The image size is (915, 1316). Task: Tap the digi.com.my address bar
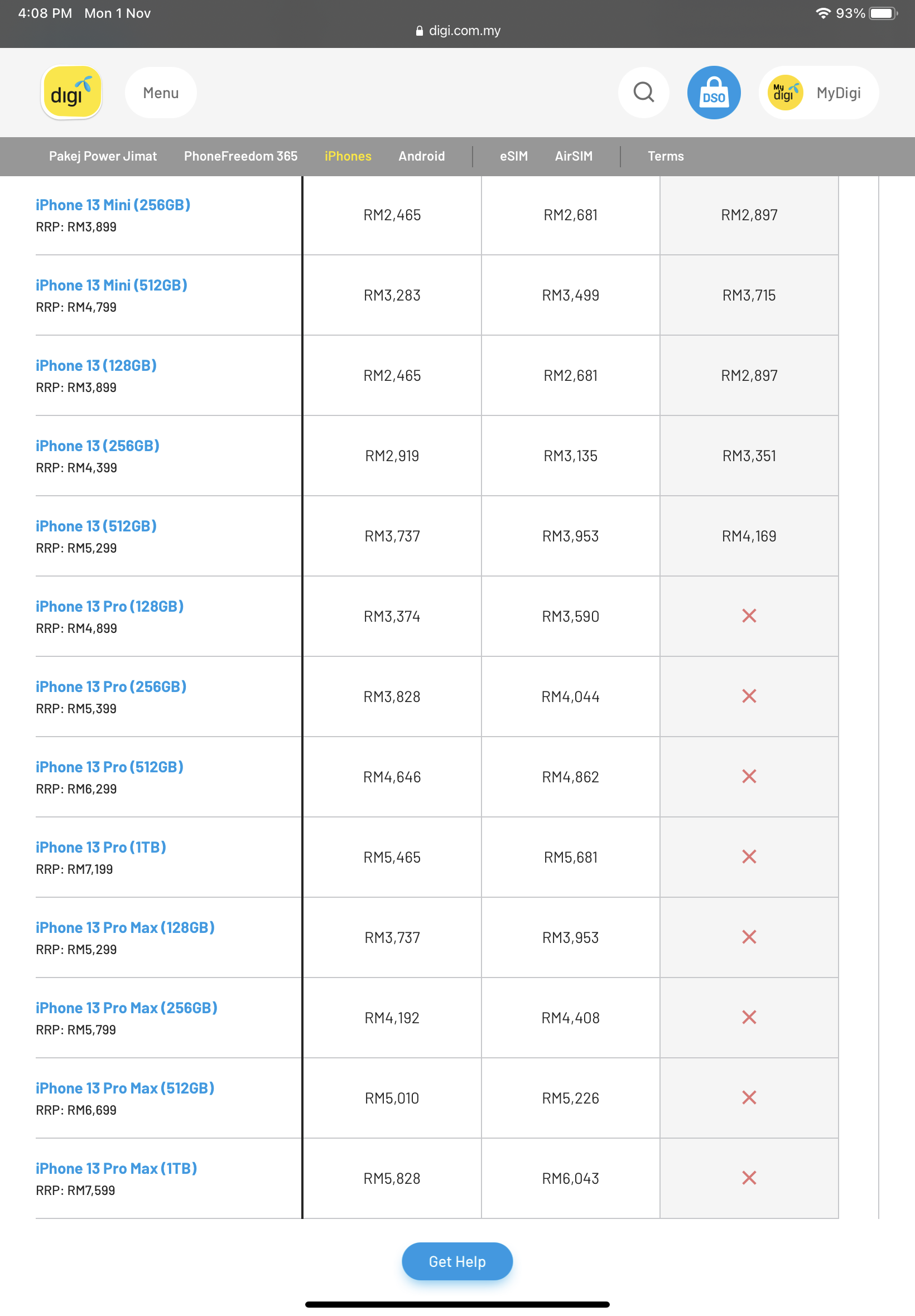(x=458, y=31)
